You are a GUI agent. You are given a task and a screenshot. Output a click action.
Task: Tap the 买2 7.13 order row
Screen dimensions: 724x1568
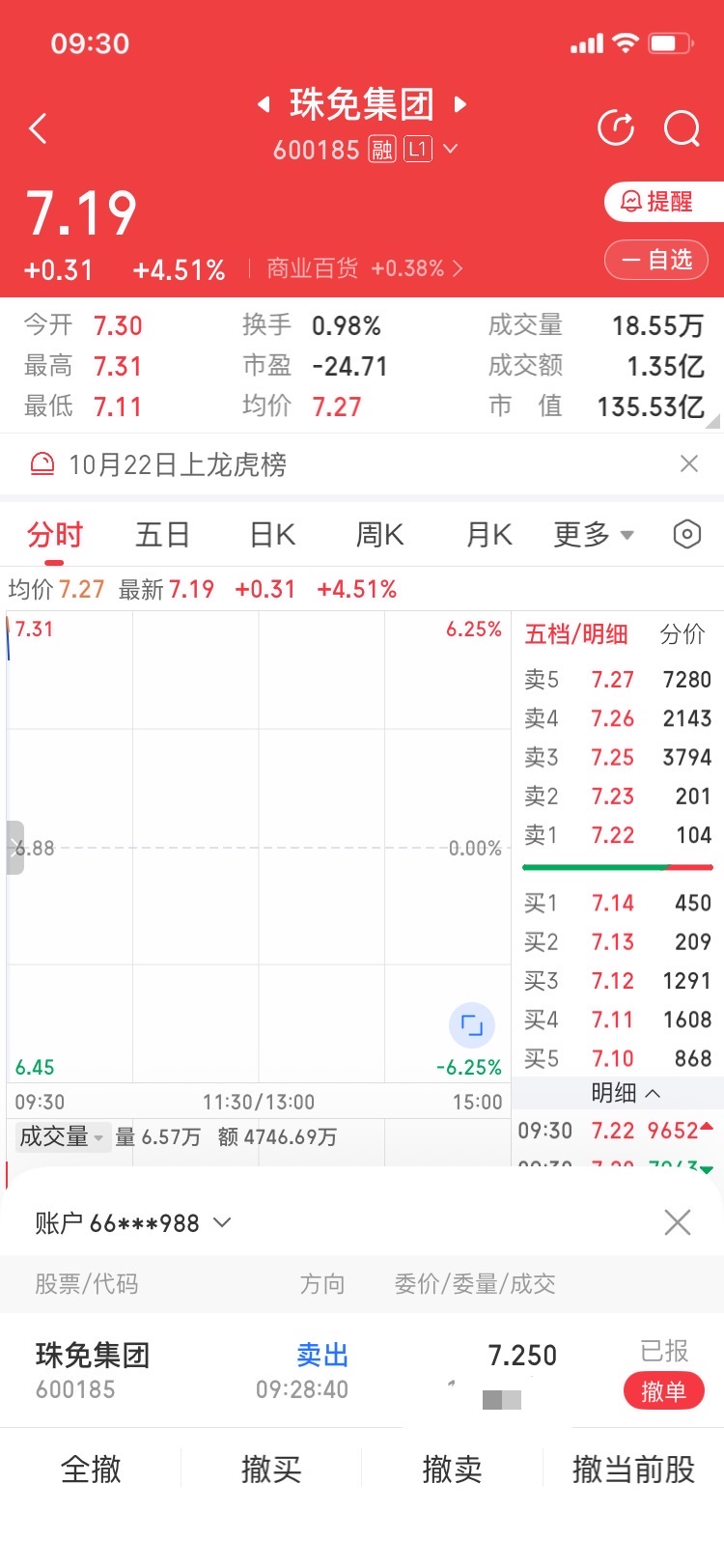(x=618, y=941)
